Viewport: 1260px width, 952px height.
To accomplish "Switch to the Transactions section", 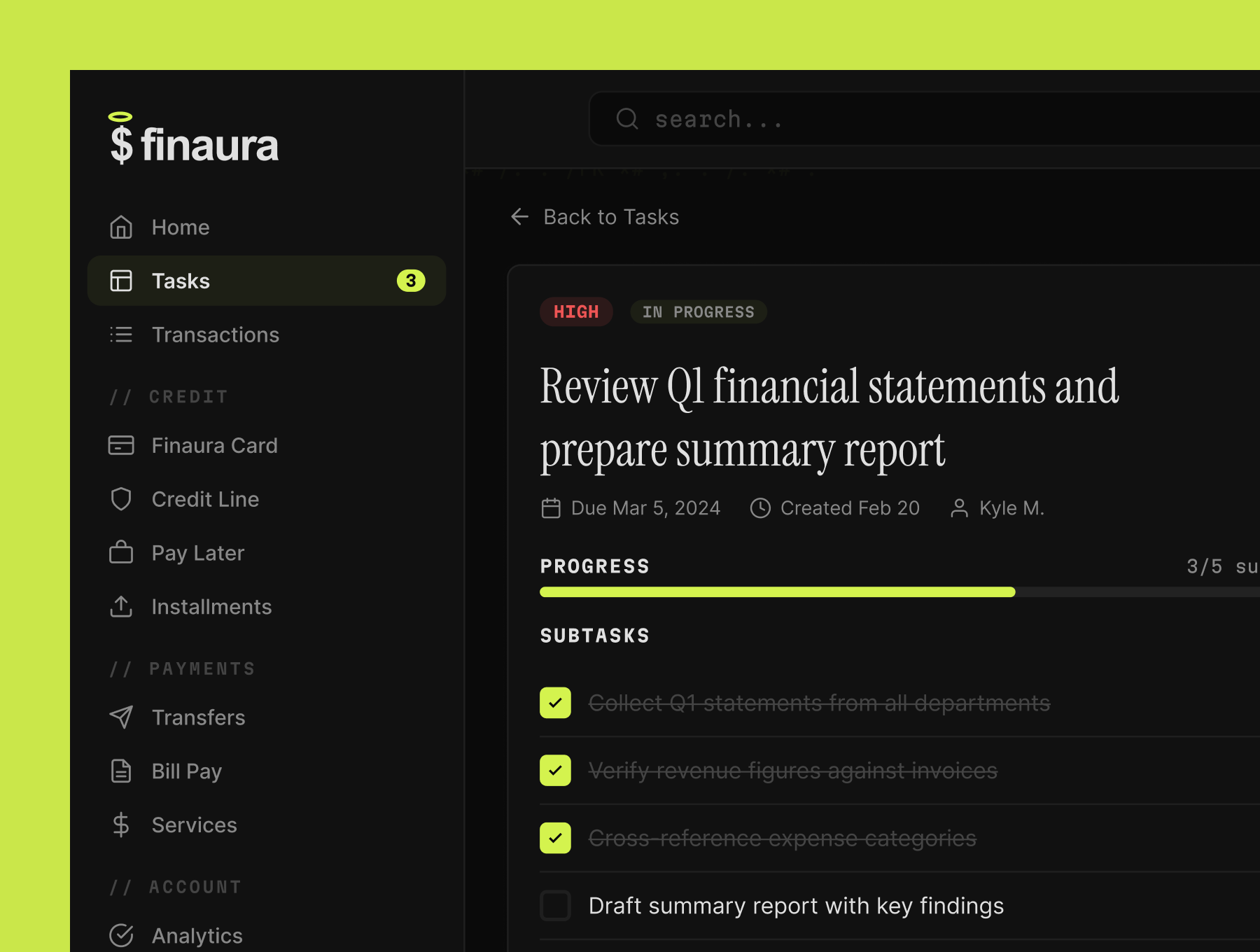I will click(x=216, y=334).
